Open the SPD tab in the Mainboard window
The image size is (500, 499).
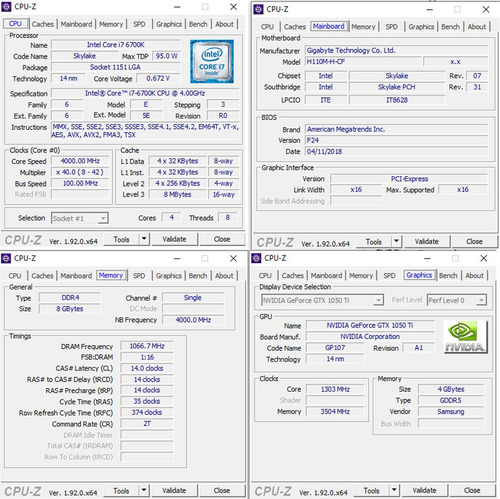pyautogui.click(x=391, y=27)
